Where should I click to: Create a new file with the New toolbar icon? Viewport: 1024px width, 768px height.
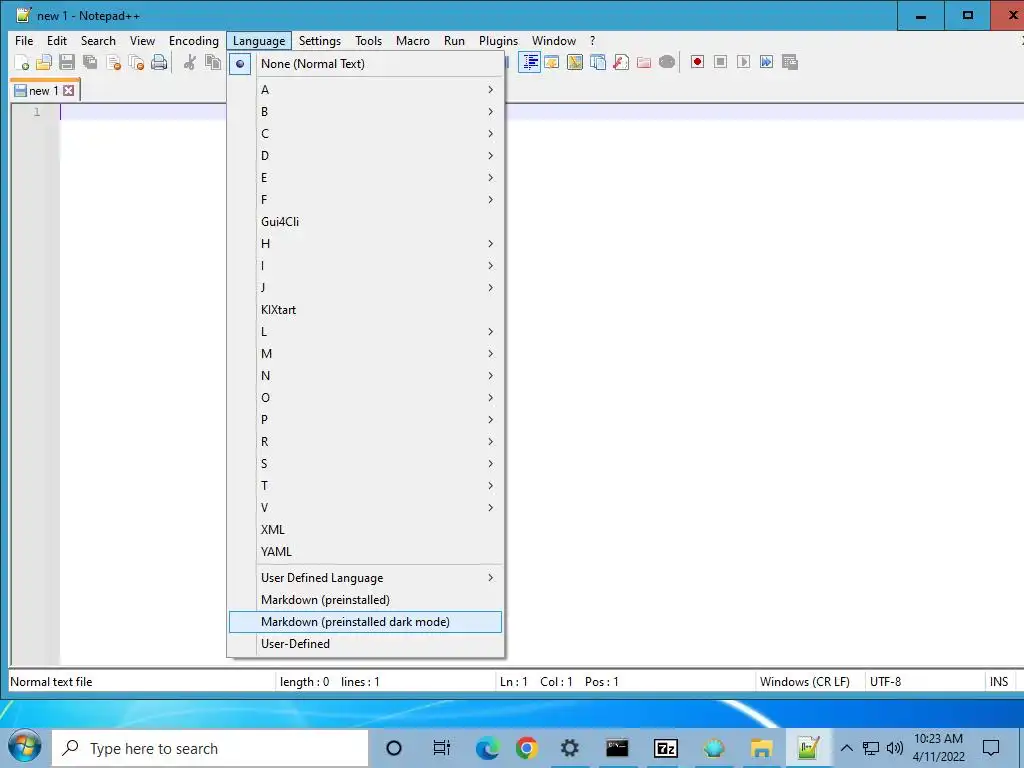22,63
